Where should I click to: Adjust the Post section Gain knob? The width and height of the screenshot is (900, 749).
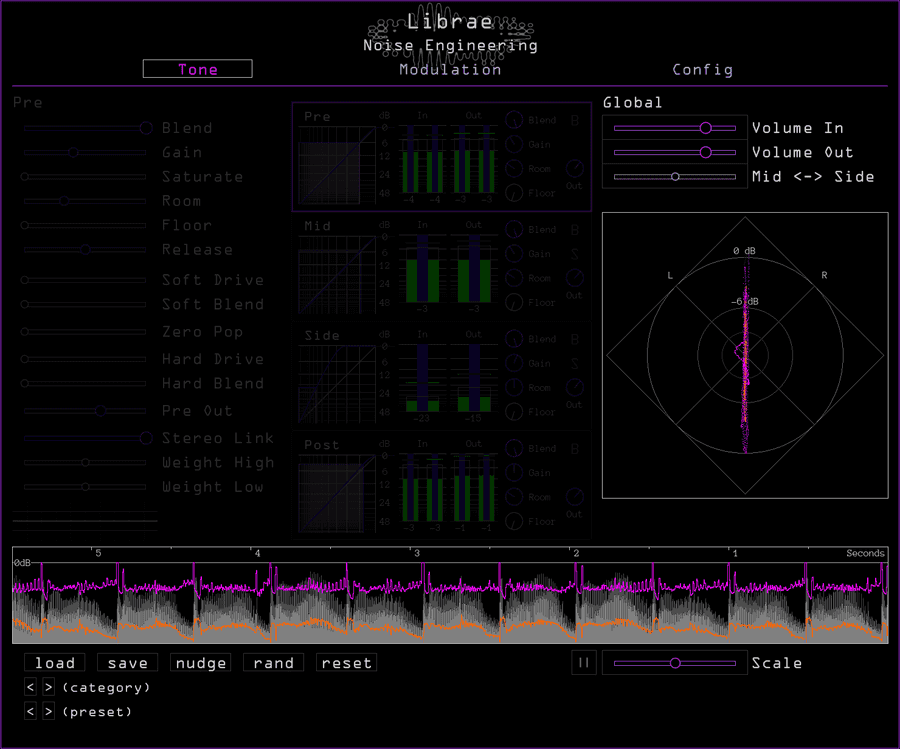[x=514, y=473]
